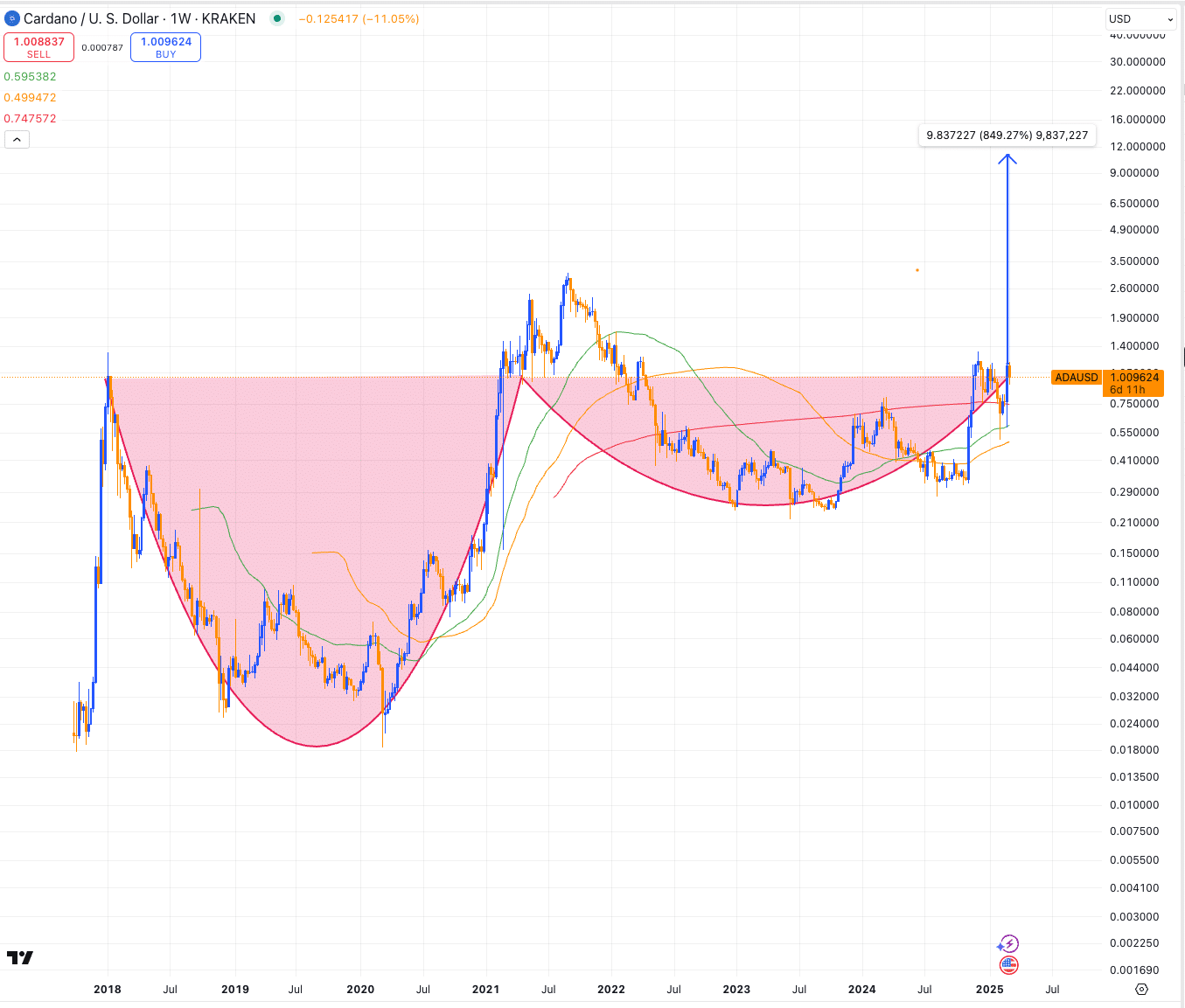1185x1008 pixels.
Task: Click the 2022 time axis label
Action: (x=611, y=990)
